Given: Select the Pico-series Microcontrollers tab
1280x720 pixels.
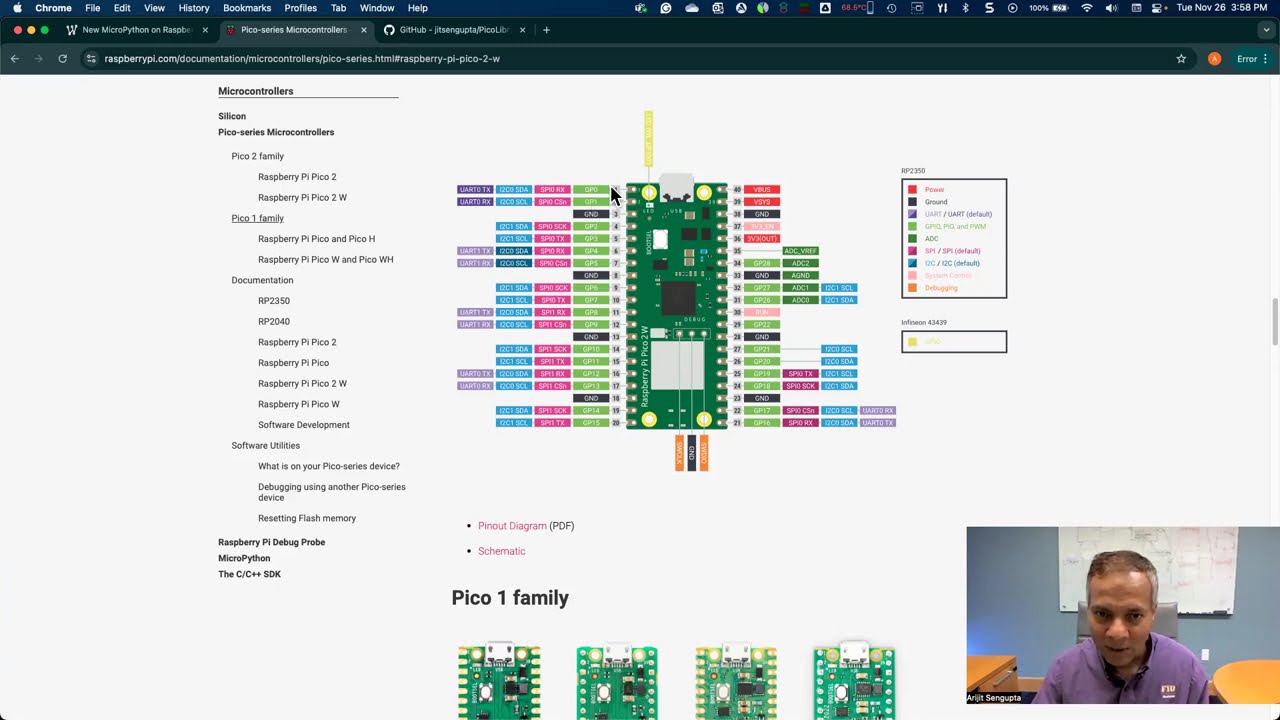Looking at the screenshot, I should [x=294, y=30].
